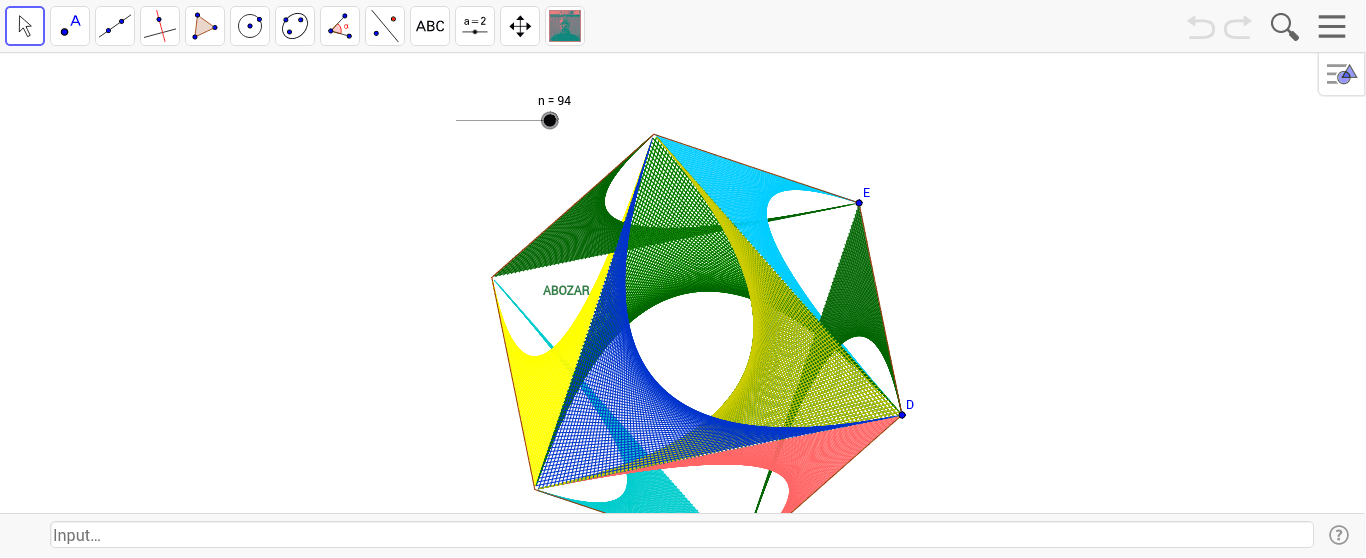Open the hamburger main menu
The width and height of the screenshot is (1366, 558).
(x=1332, y=26)
